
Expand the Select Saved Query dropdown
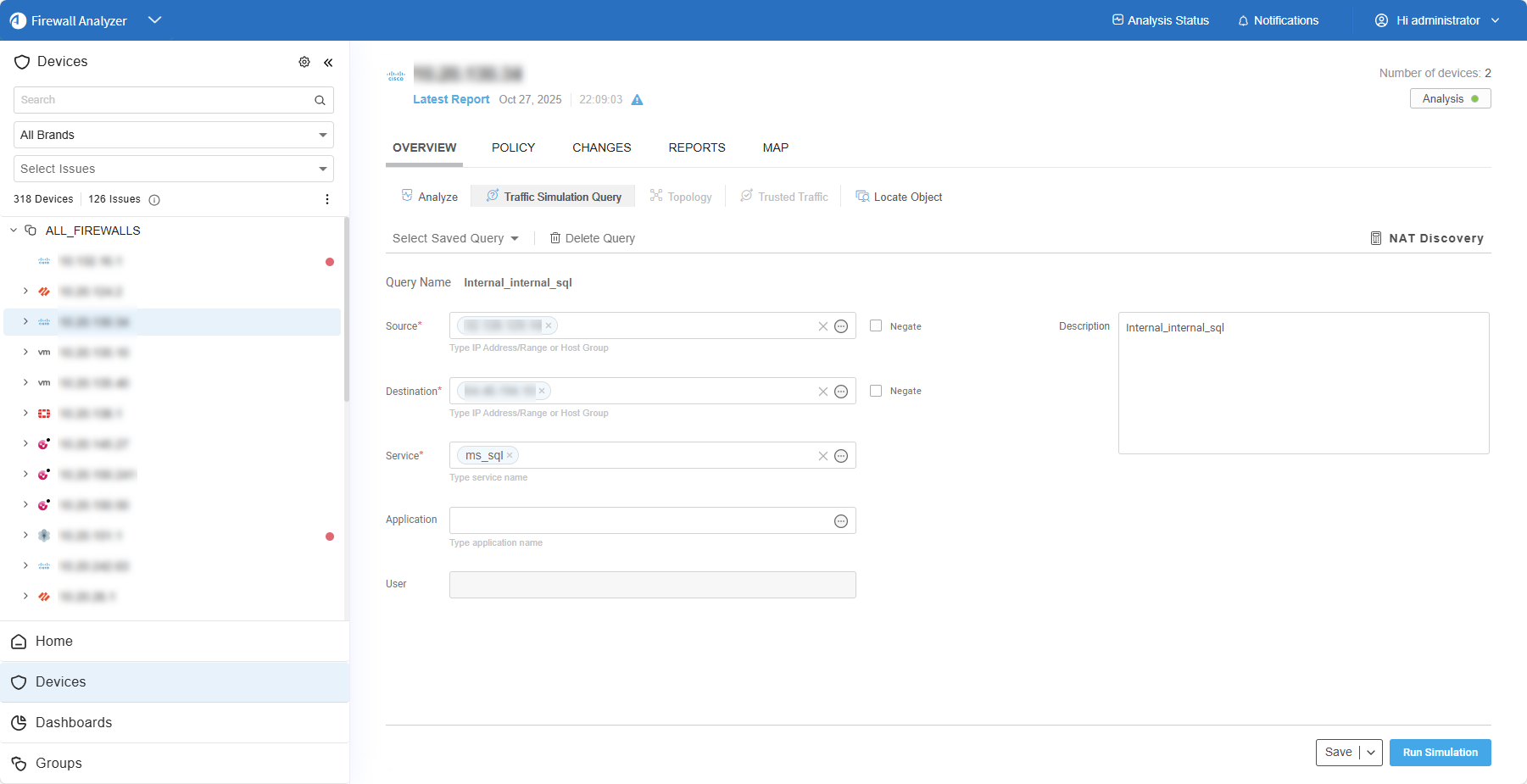pos(455,238)
